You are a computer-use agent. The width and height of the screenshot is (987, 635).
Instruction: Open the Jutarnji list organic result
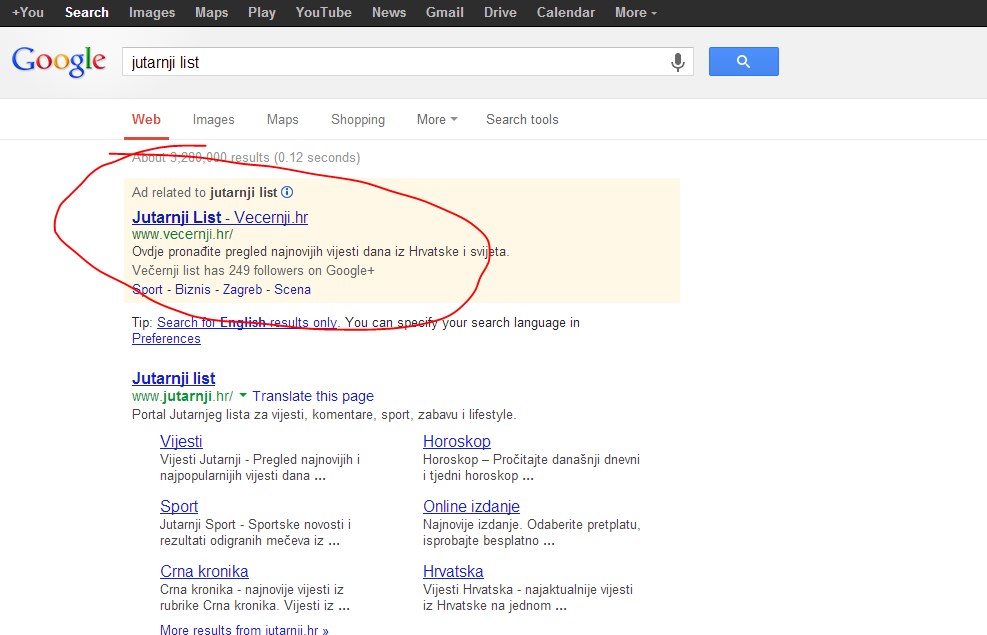click(x=173, y=378)
